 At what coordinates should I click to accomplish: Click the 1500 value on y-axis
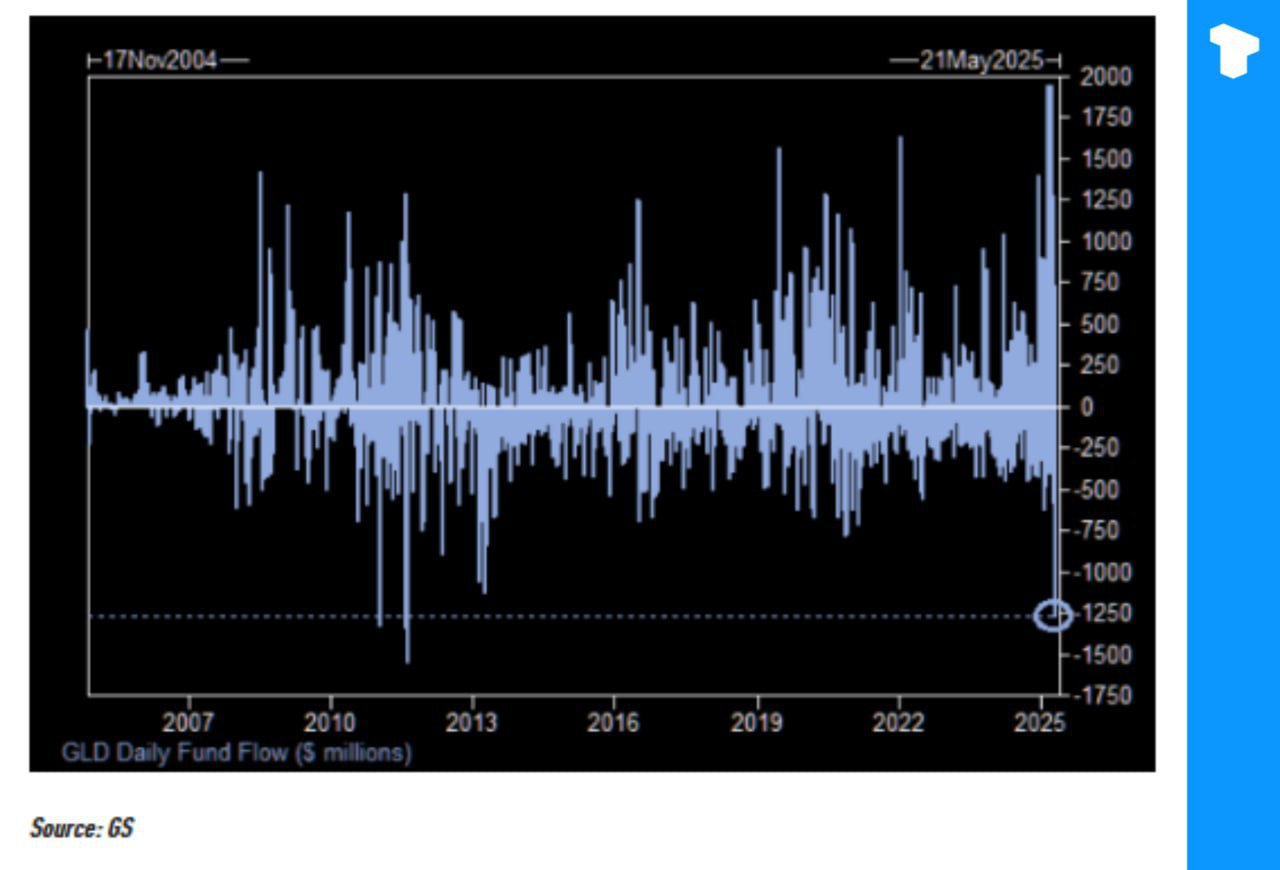(x=1106, y=159)
